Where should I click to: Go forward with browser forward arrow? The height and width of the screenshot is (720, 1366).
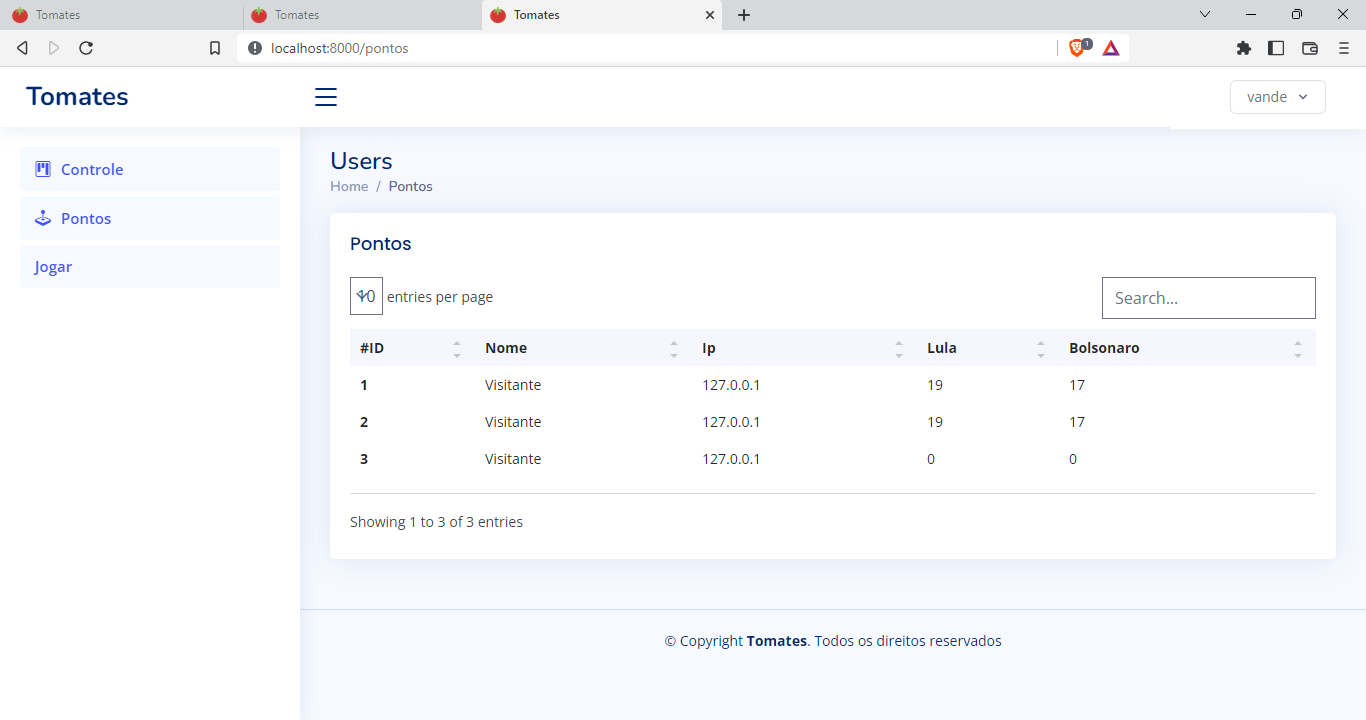point(54,48)
